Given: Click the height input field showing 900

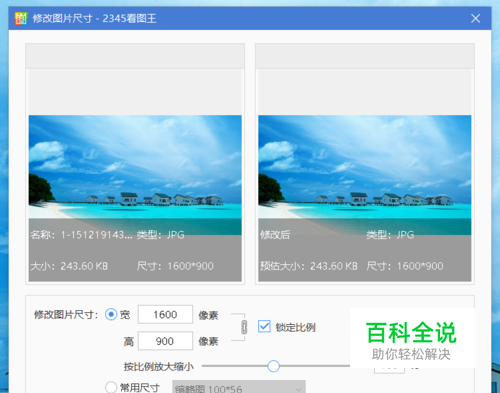Looking at the screenshot, I should pyautogui.click(x=165, y=341).
